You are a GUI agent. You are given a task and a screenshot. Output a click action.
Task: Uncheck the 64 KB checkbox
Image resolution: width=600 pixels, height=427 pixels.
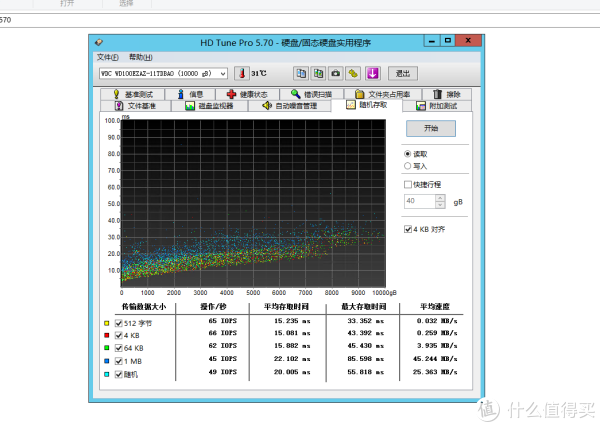(119, 348)
